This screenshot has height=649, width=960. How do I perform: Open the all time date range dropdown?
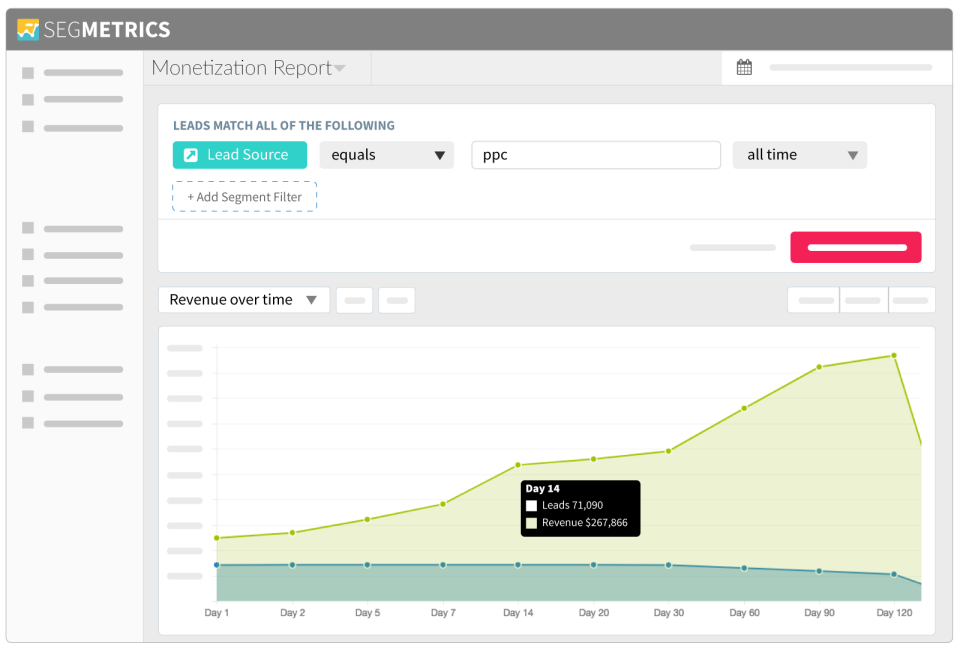(799, 155)
